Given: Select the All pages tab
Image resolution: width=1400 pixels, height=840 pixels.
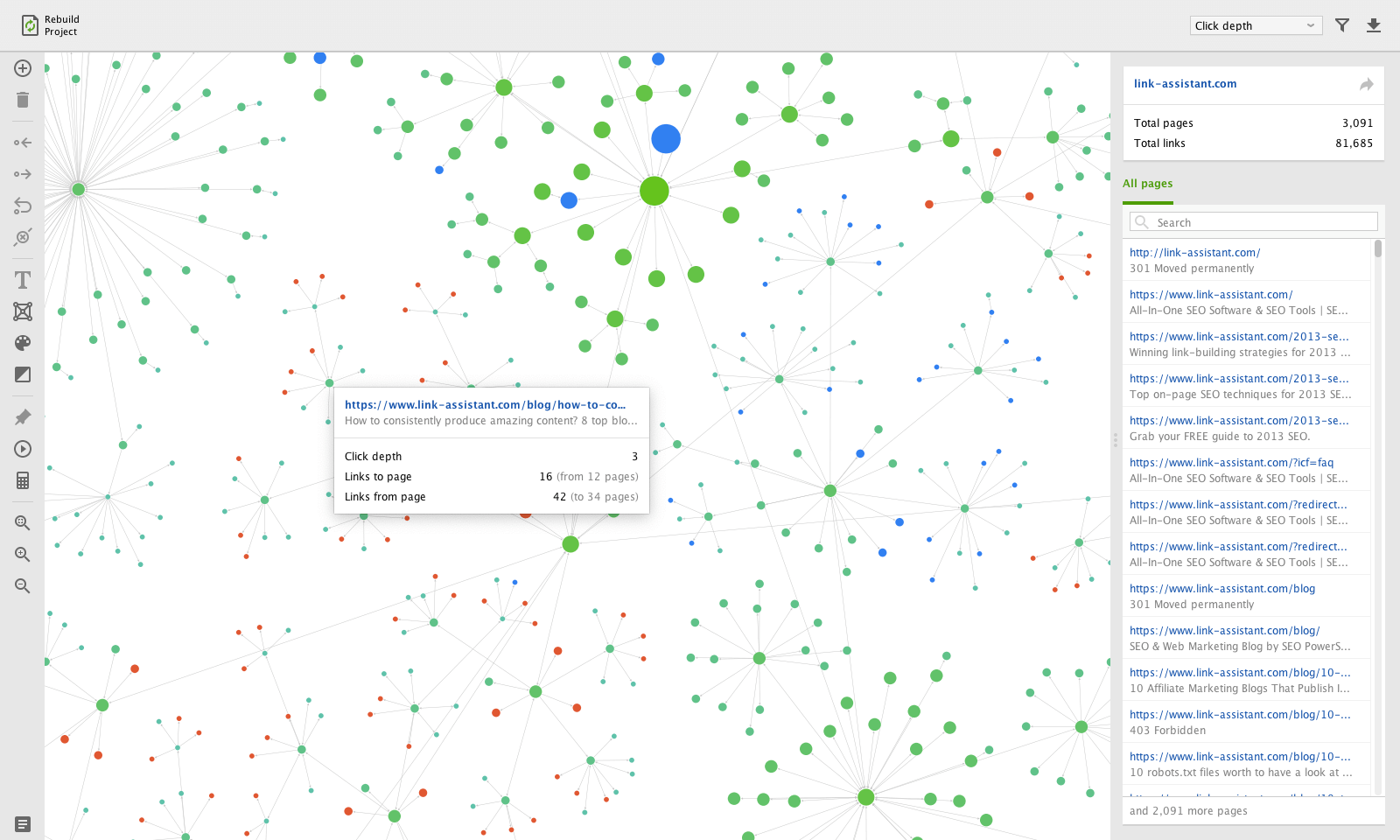Looking at the screenshot, I should coord(1148,184).
